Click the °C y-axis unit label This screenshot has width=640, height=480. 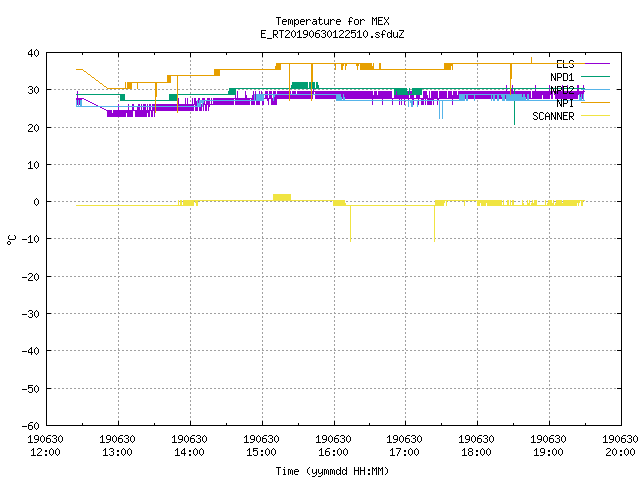11,240
